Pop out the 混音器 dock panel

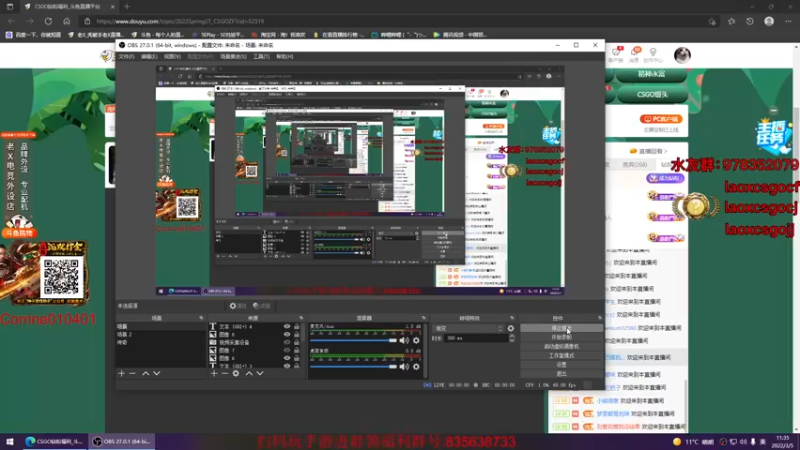423,318
